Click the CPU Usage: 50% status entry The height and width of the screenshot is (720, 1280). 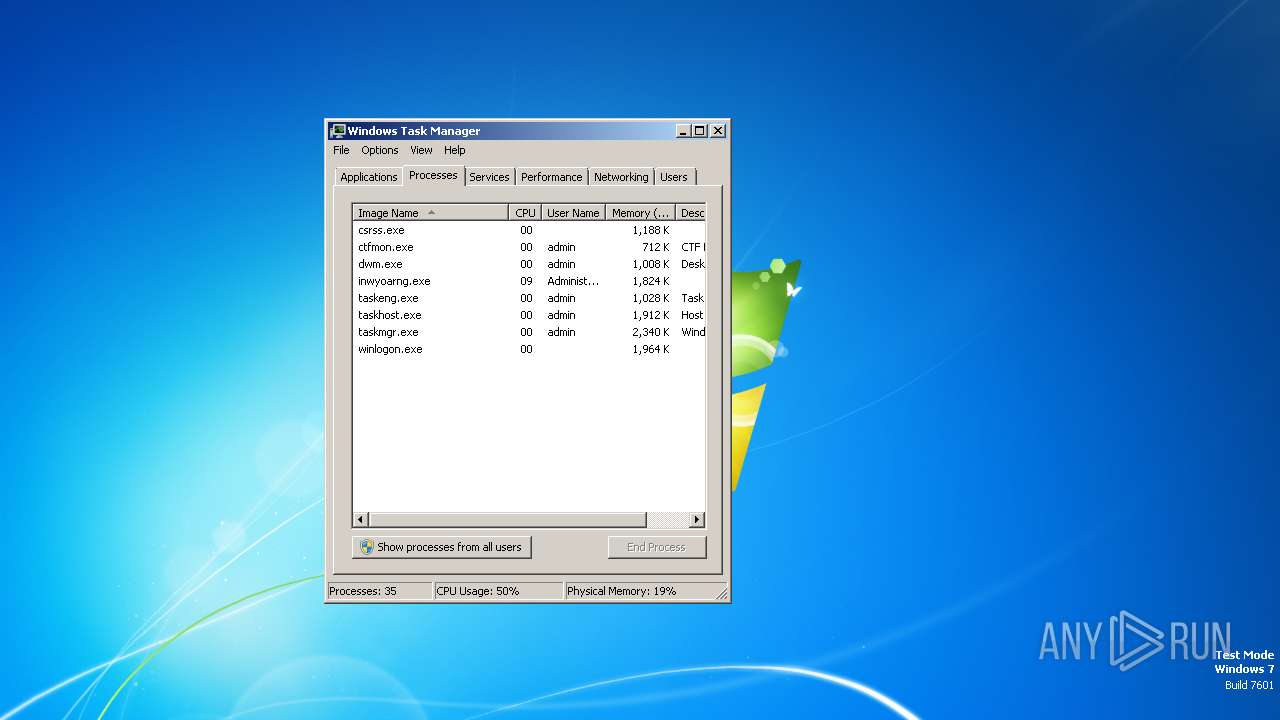(x=498, y=591)
